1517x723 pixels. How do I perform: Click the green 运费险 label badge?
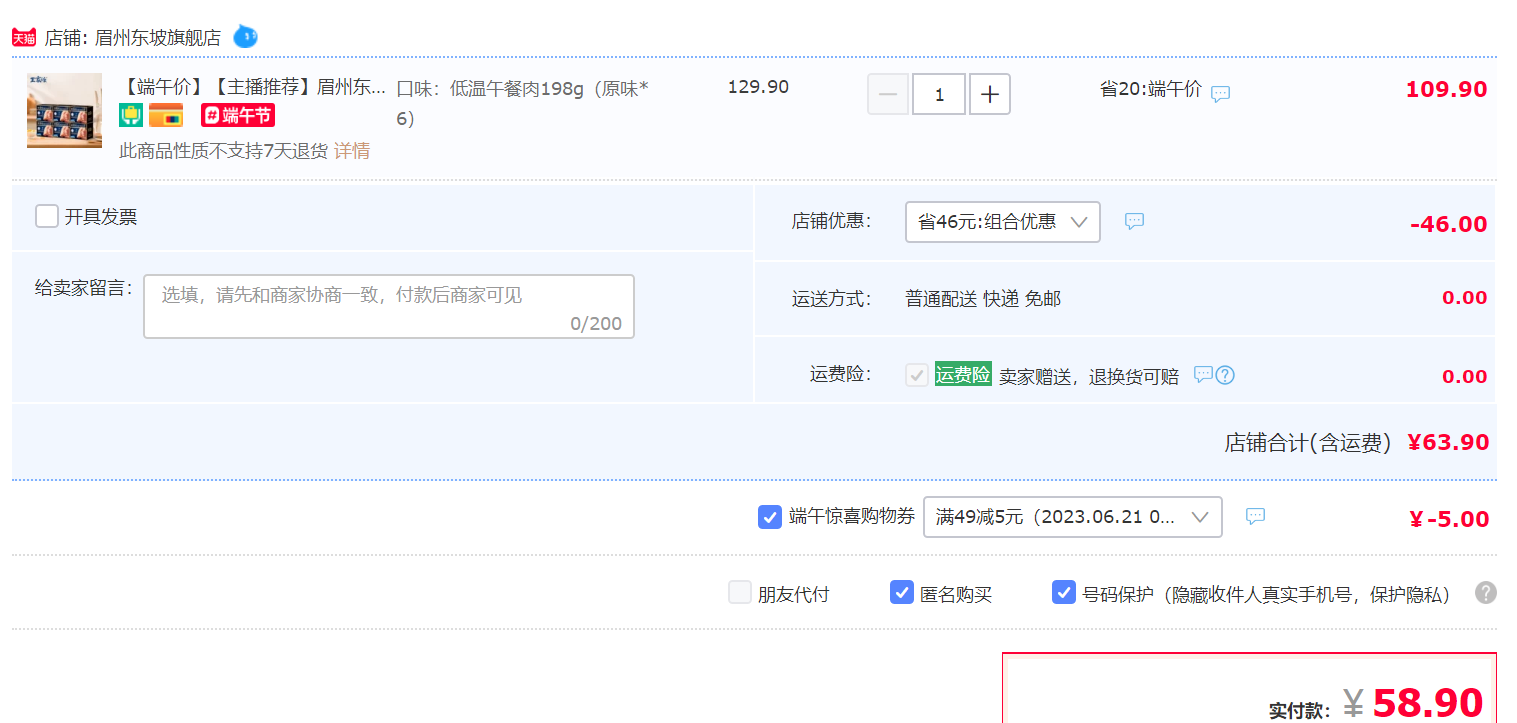tap(963, 375)
